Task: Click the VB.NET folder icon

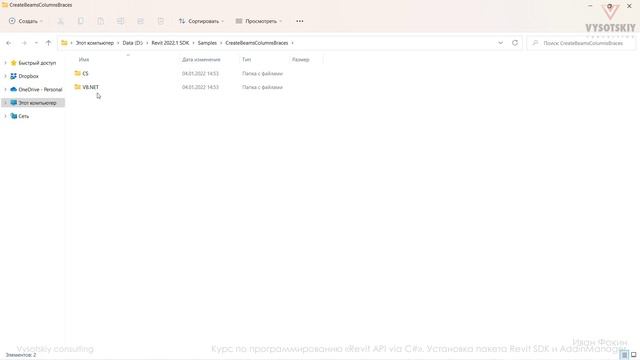Action: (78, 87)
